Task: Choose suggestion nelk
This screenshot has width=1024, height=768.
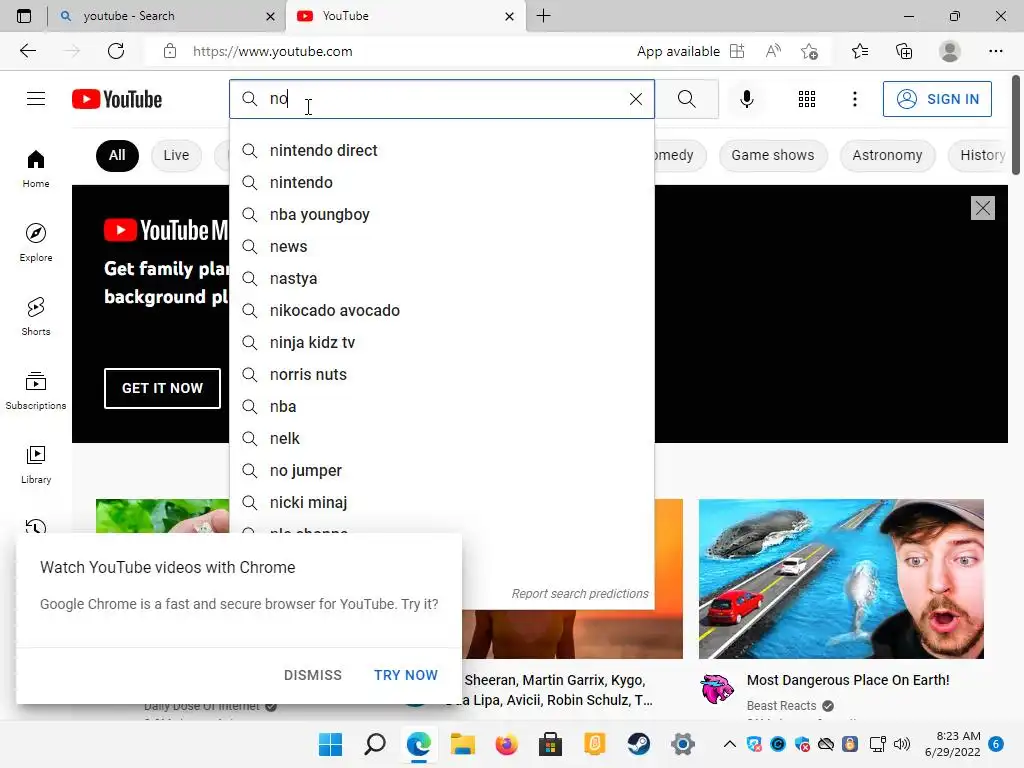Action: 441,438
